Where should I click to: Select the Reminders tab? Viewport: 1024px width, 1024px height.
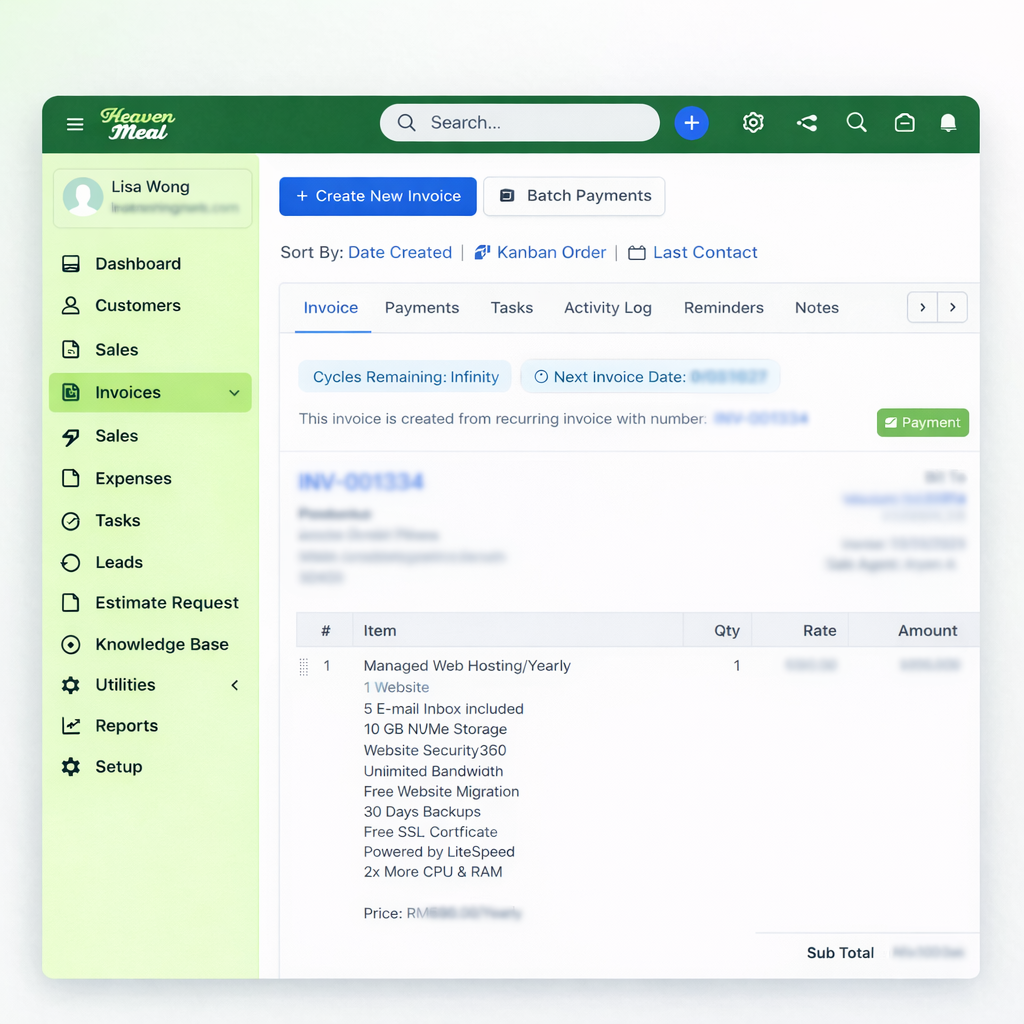(x=723, y=308)
